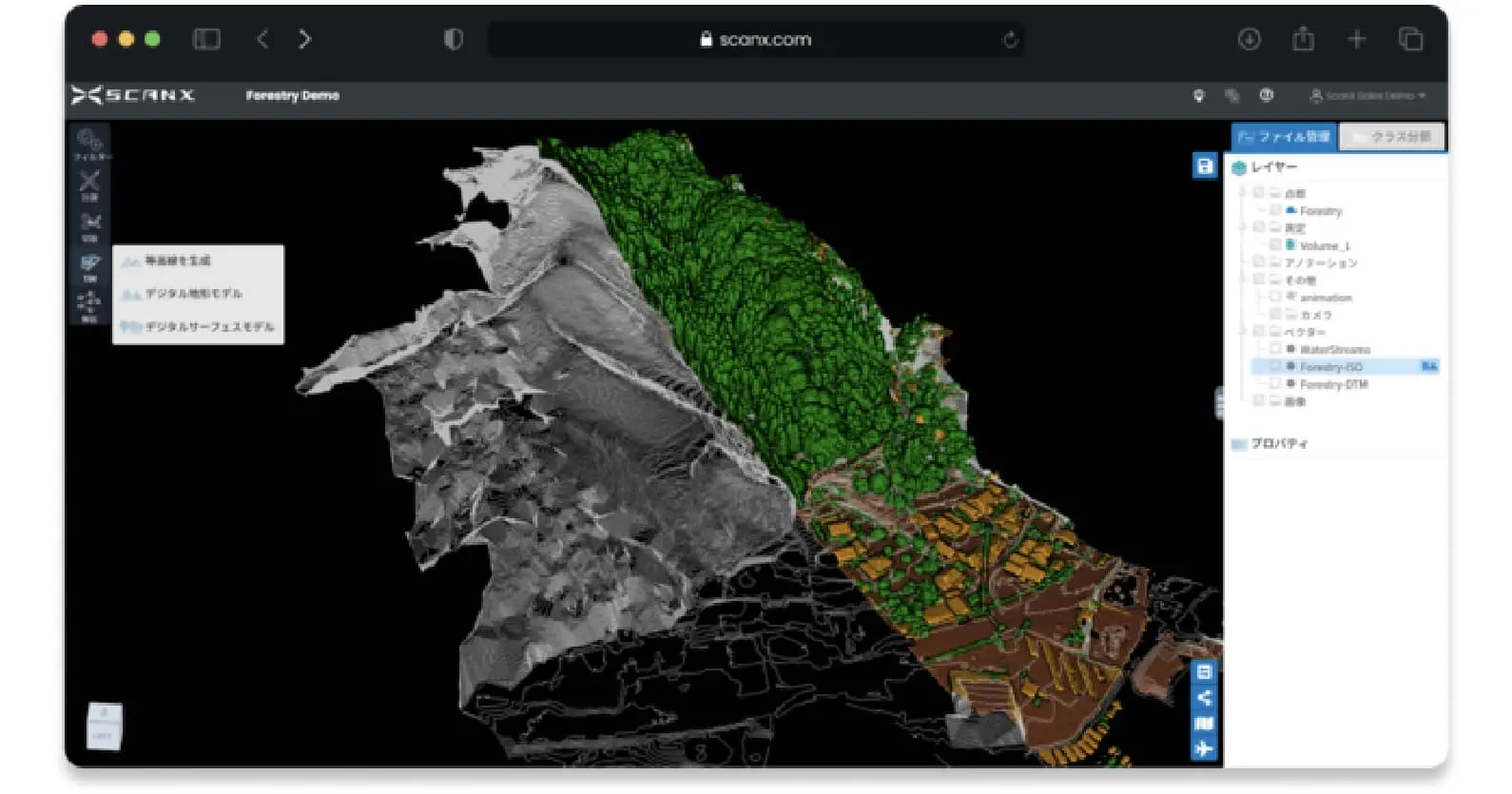Toggle the Forestry-ISO layer checkbox
The width and height of the screenshot is (1512, 794).
1274,366
